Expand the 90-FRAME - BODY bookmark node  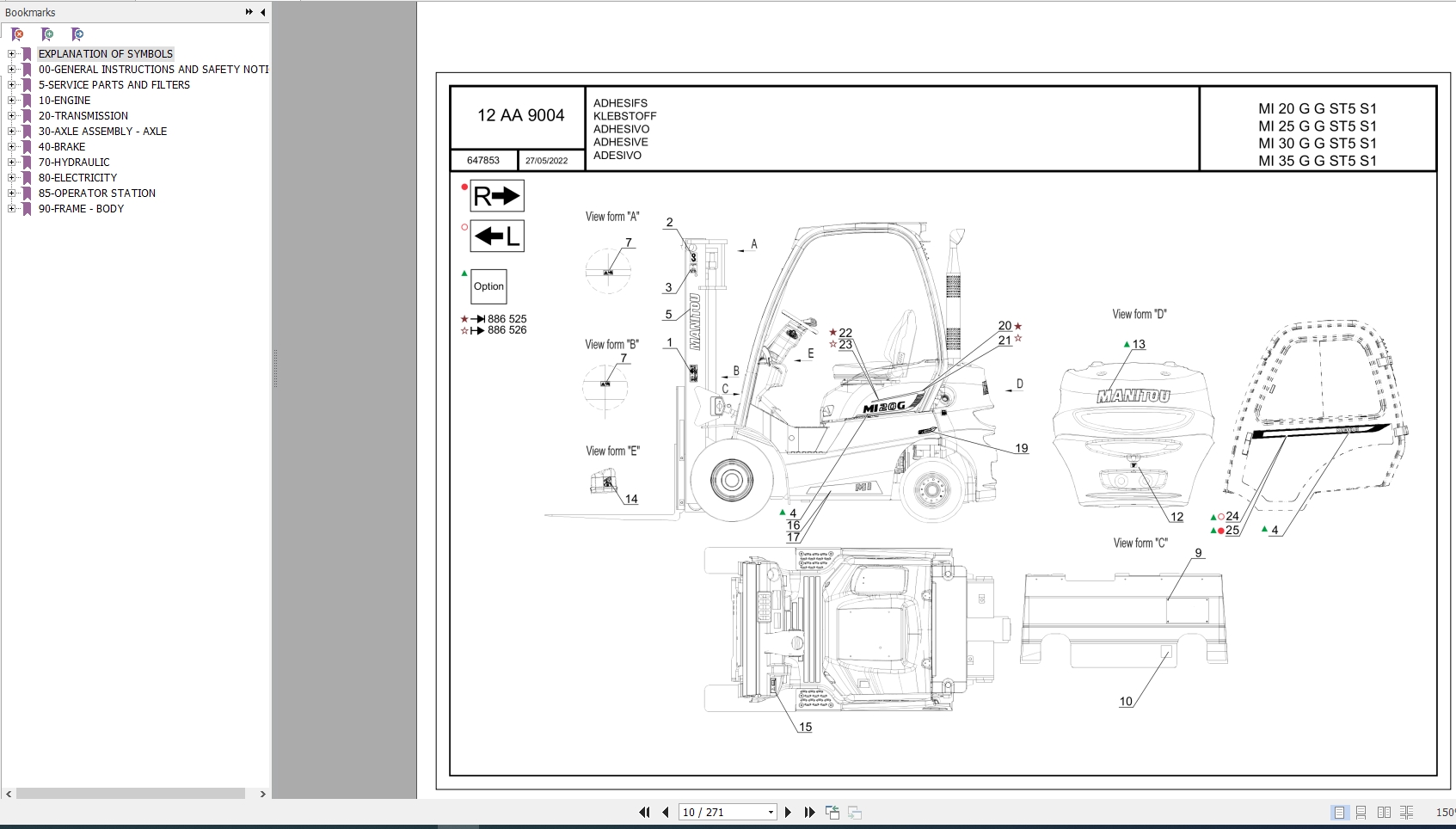(12, 208)
